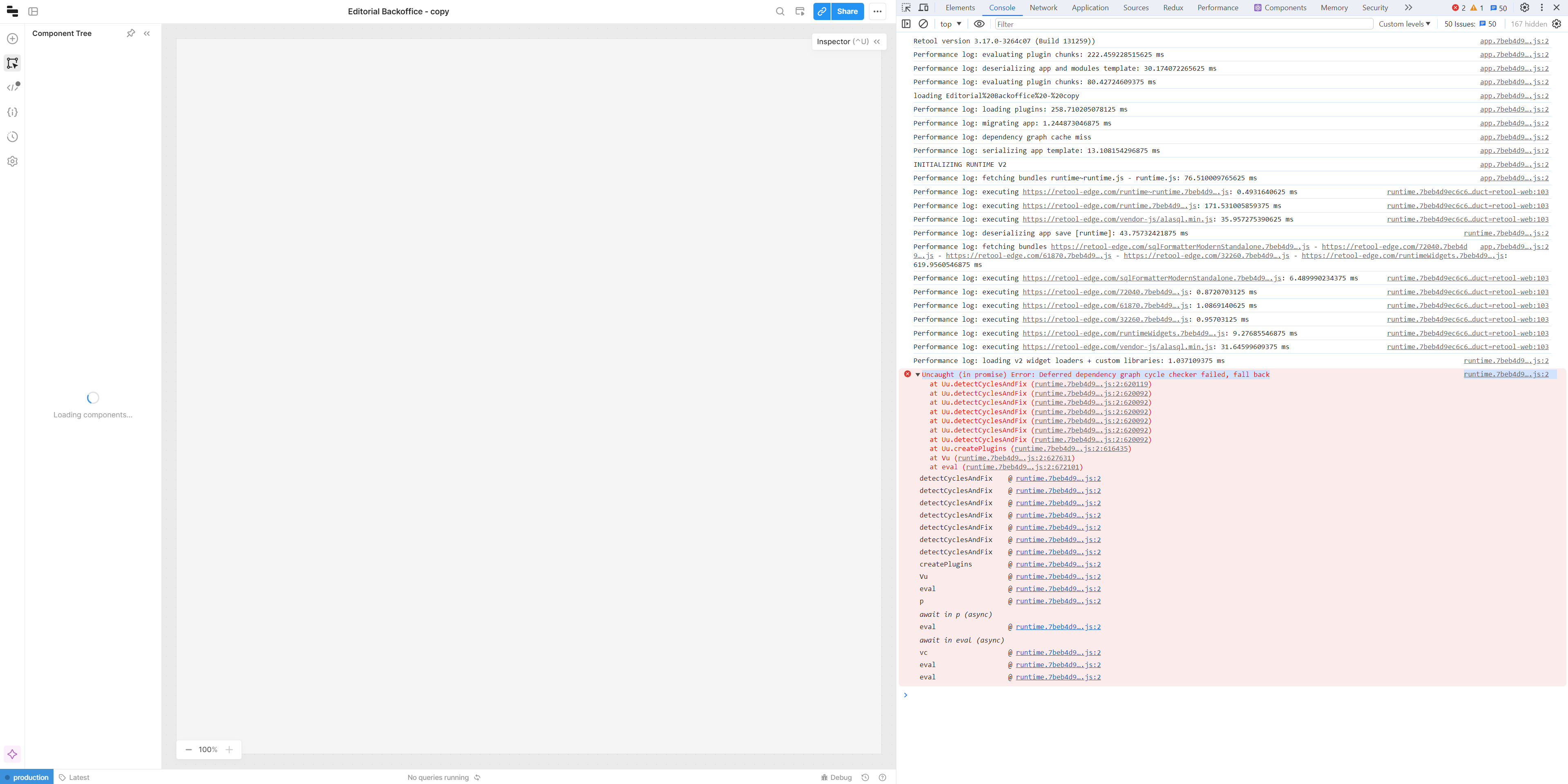1568x784 pixels.
Task: Show more DevTools tabs chevron
Action: click(1408, 7)
